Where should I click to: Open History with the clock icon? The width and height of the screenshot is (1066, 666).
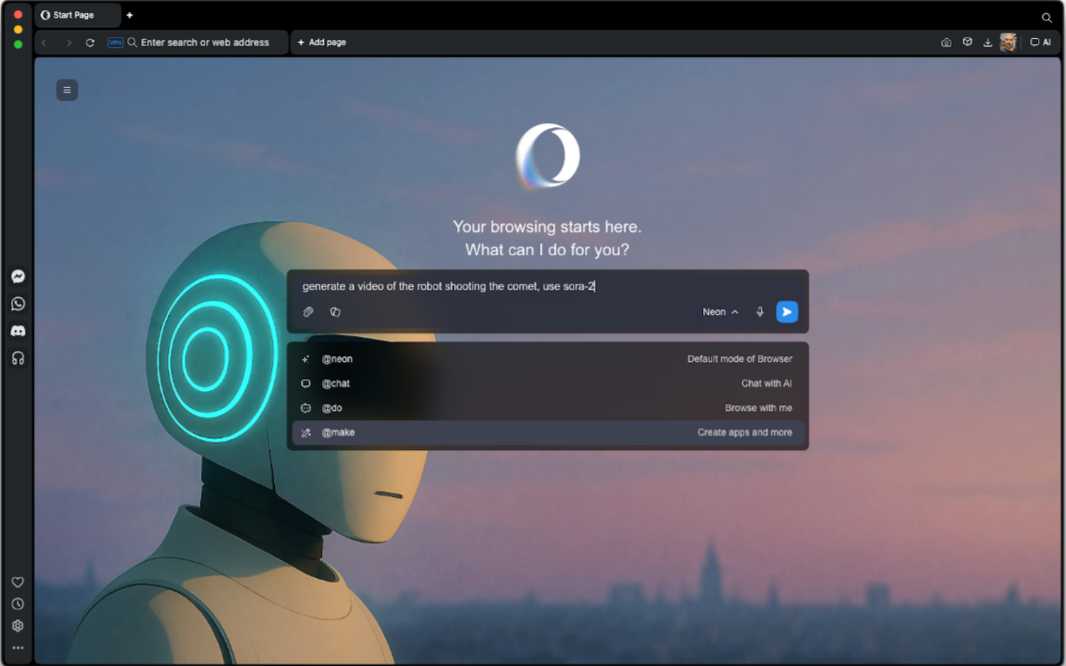coord(17,604)
